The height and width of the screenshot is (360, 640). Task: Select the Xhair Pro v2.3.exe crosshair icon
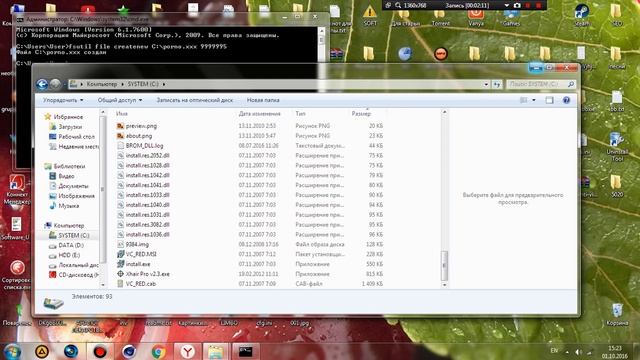click(x=120, y=274)
